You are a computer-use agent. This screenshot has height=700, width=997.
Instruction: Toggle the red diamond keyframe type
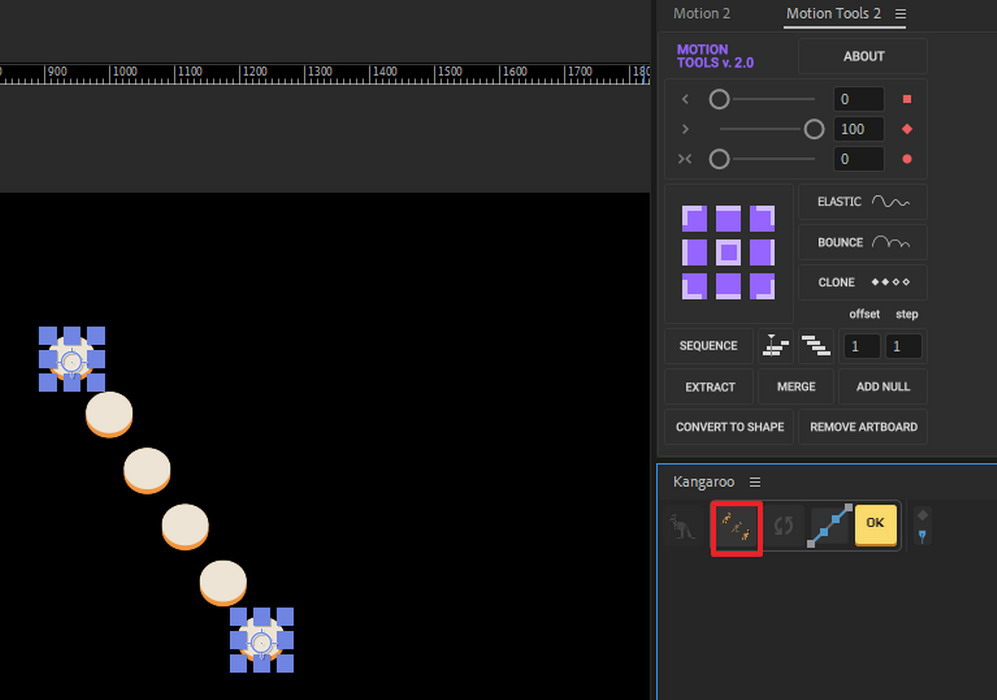click(907, 129)
